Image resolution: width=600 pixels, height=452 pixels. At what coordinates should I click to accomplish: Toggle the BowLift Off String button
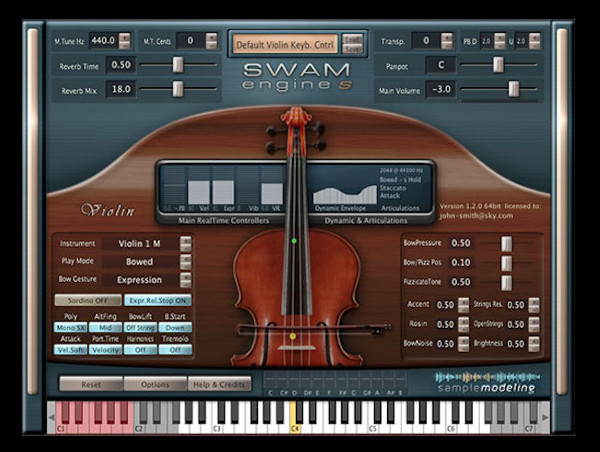click(140, 328)
